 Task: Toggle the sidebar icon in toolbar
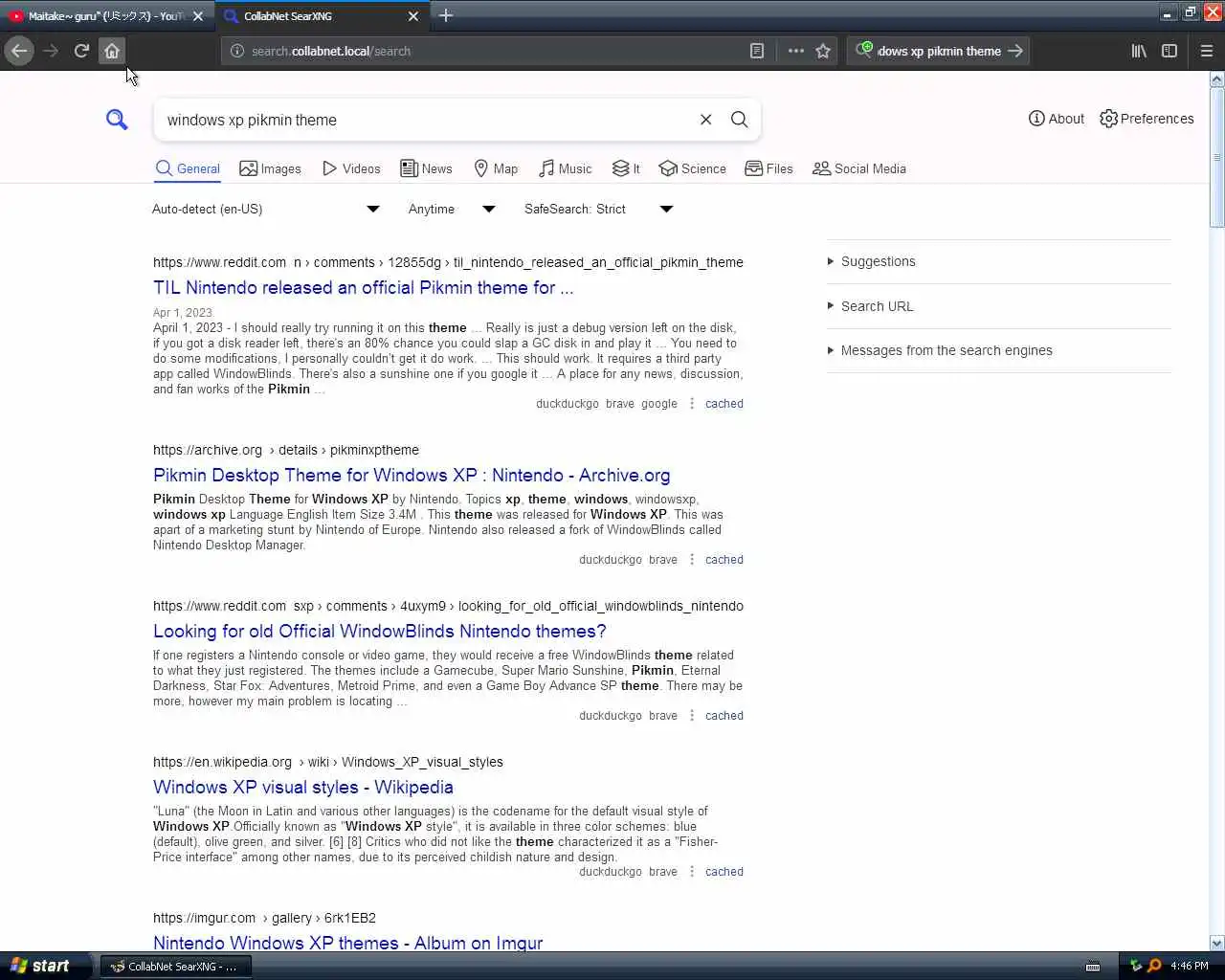(x=1169, y=51)
